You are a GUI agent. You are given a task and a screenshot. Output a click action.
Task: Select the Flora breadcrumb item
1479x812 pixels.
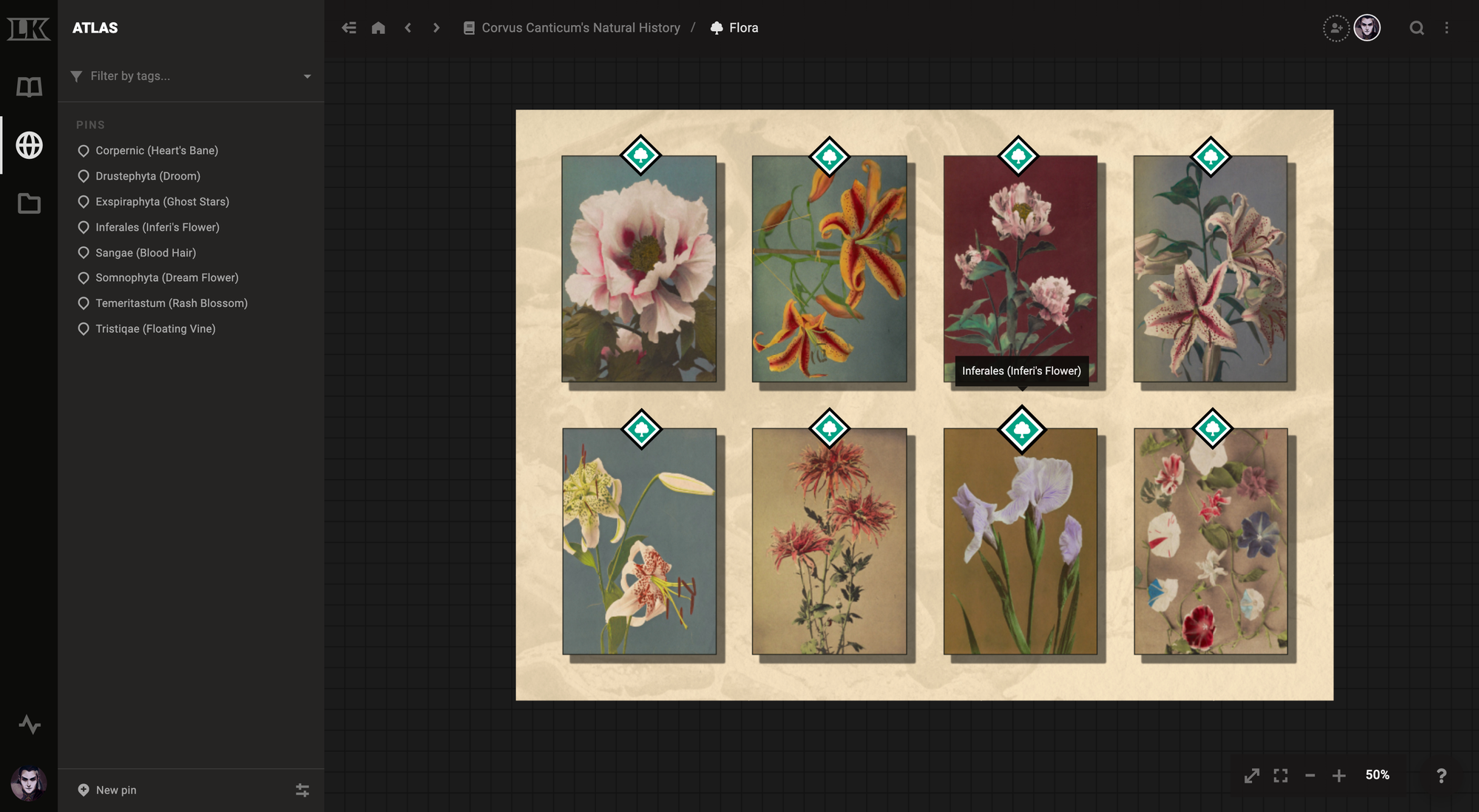point(743,27)
